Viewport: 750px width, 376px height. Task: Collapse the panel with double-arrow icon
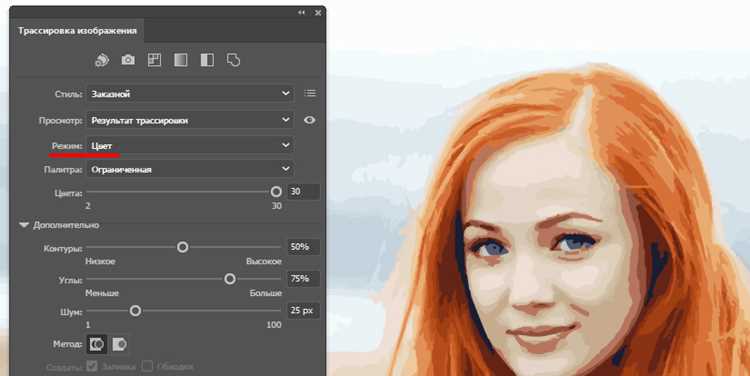pos(301,12)
